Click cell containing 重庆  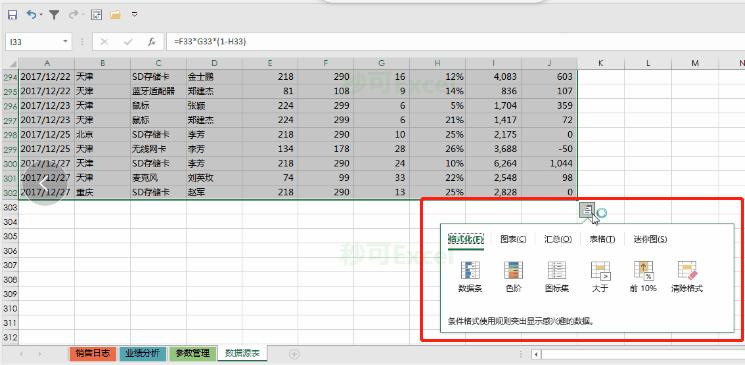click(x=102, y=192)
